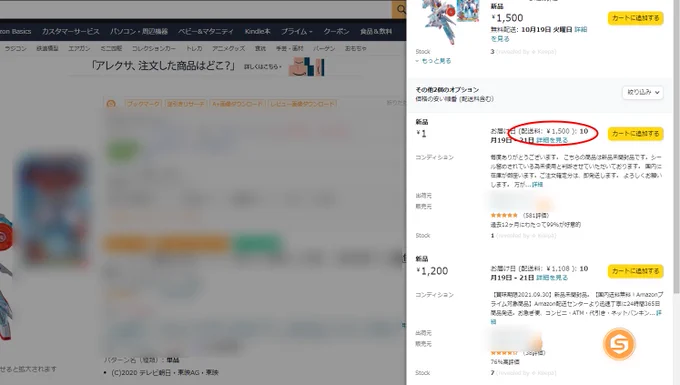Open 詳細を見る for ¥1 offer delivery
This screenshot has width=680, height=385.
click(552, 140)
